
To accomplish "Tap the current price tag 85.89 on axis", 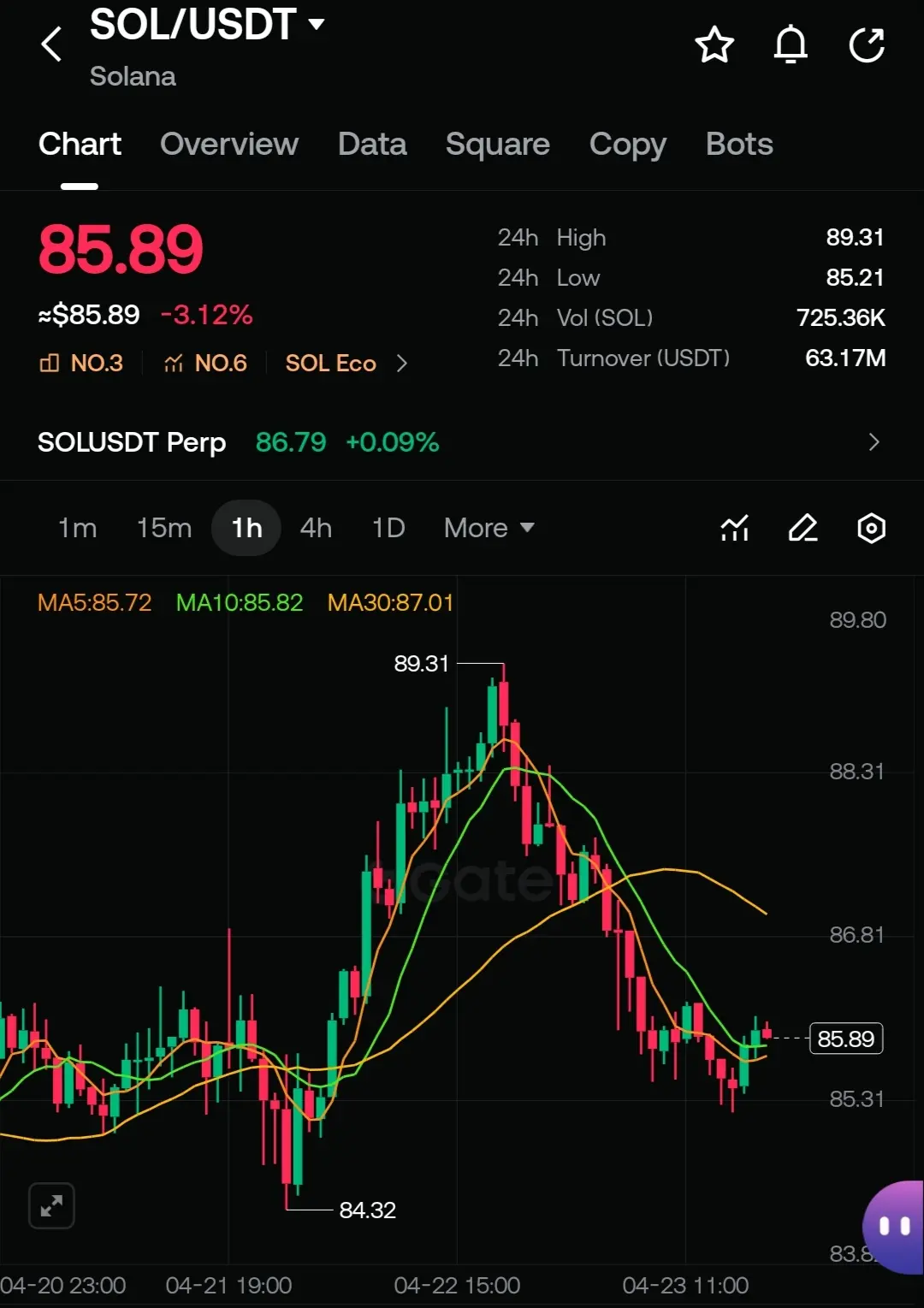I will pos(846,1039).
